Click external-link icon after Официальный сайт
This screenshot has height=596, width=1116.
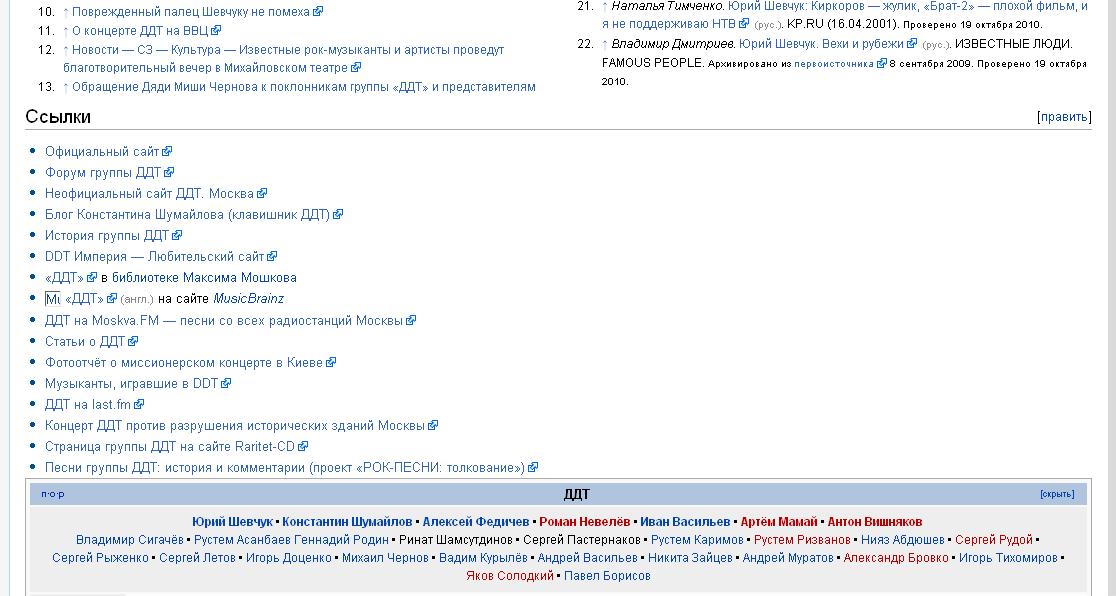(167, 152)
